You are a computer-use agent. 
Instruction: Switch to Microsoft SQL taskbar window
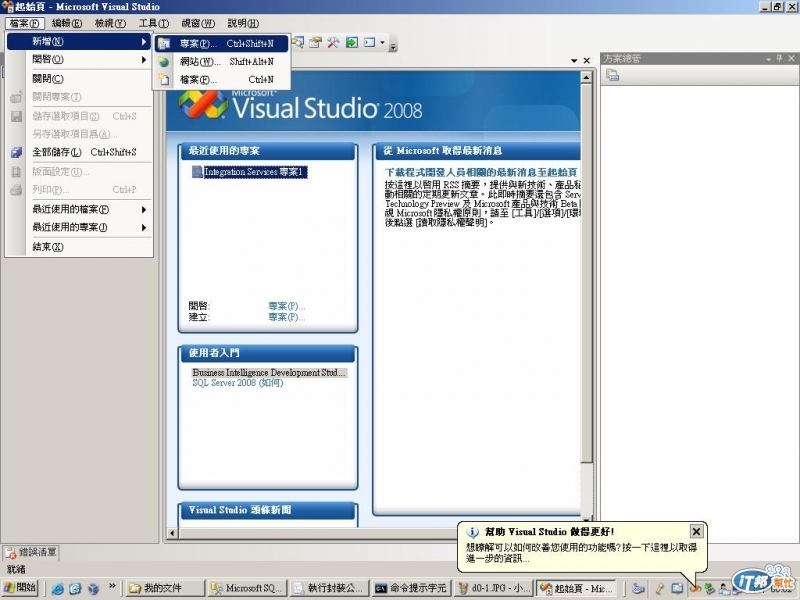coord(247,588)
